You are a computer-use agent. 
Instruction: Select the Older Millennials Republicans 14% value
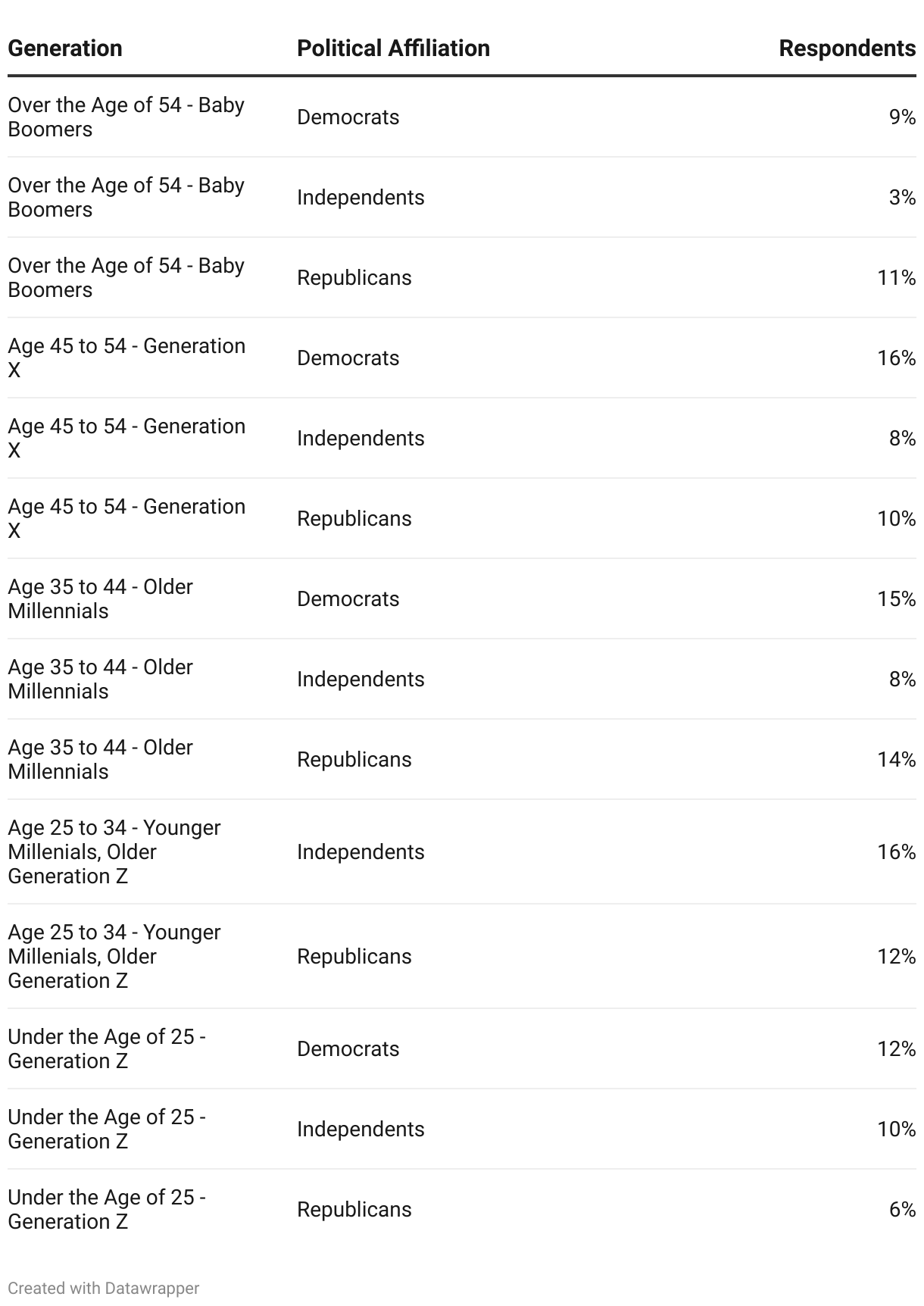coord(897,760)
